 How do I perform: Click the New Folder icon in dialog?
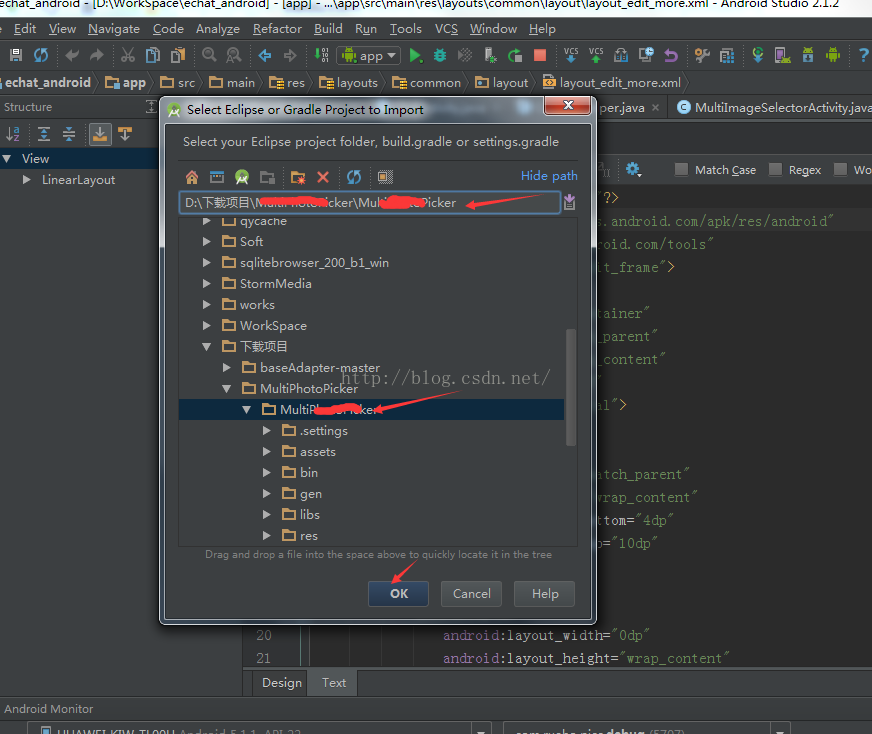click(x=298, y=177)
